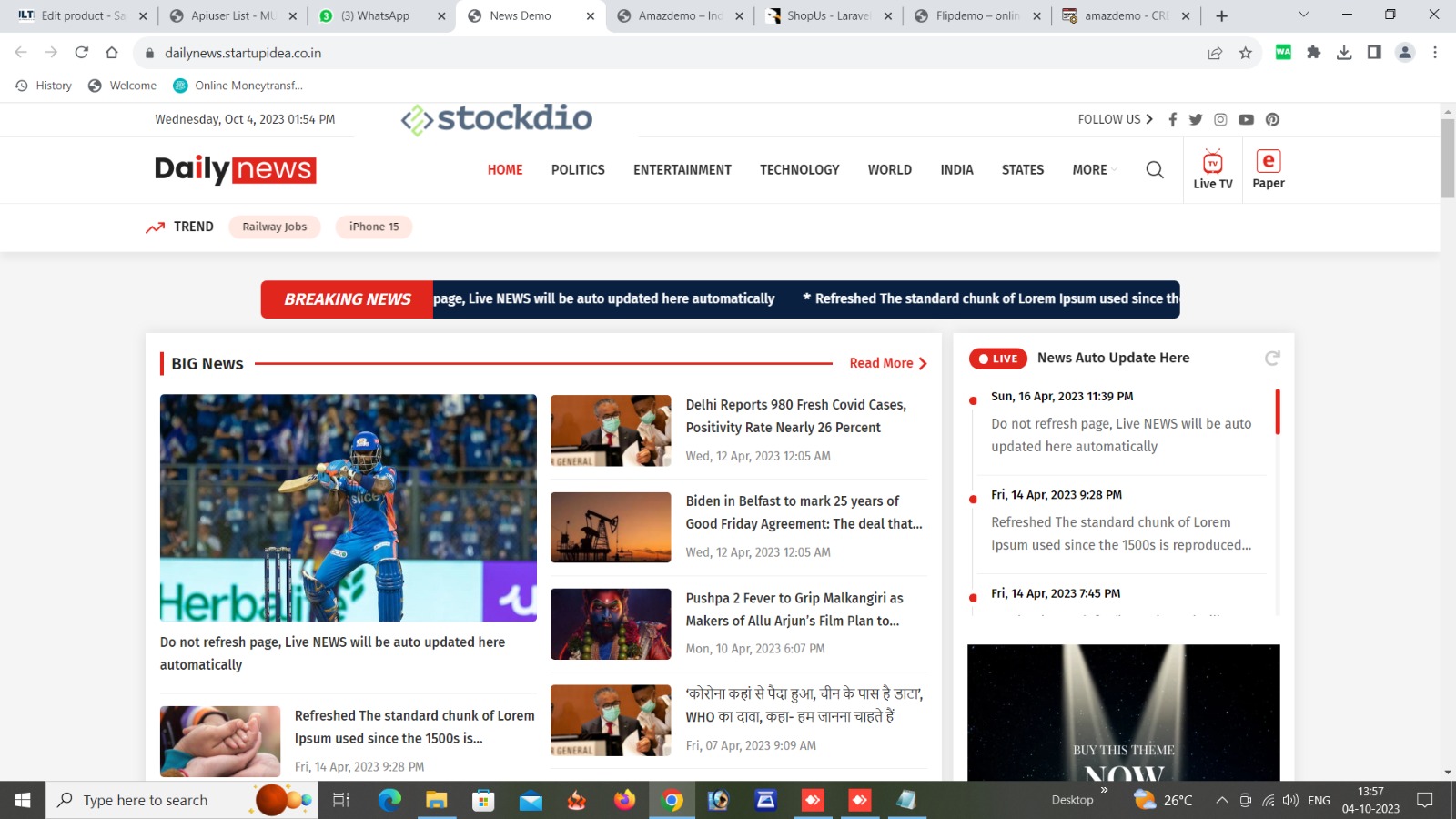The width and height of the screenshot is (1456, 819).
Task: Expand the MORE navigation dropdown
Action: 1094,170
